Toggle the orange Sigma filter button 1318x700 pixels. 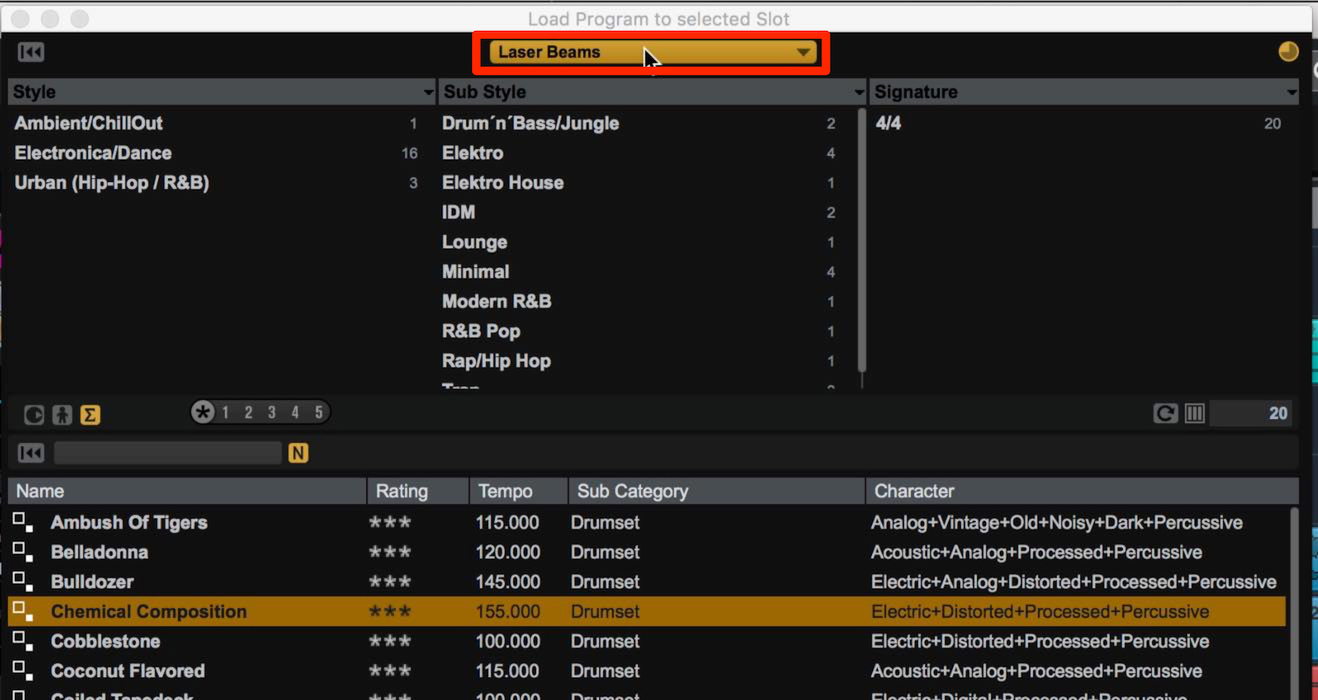pyautogui.click(x=90, y=415)
